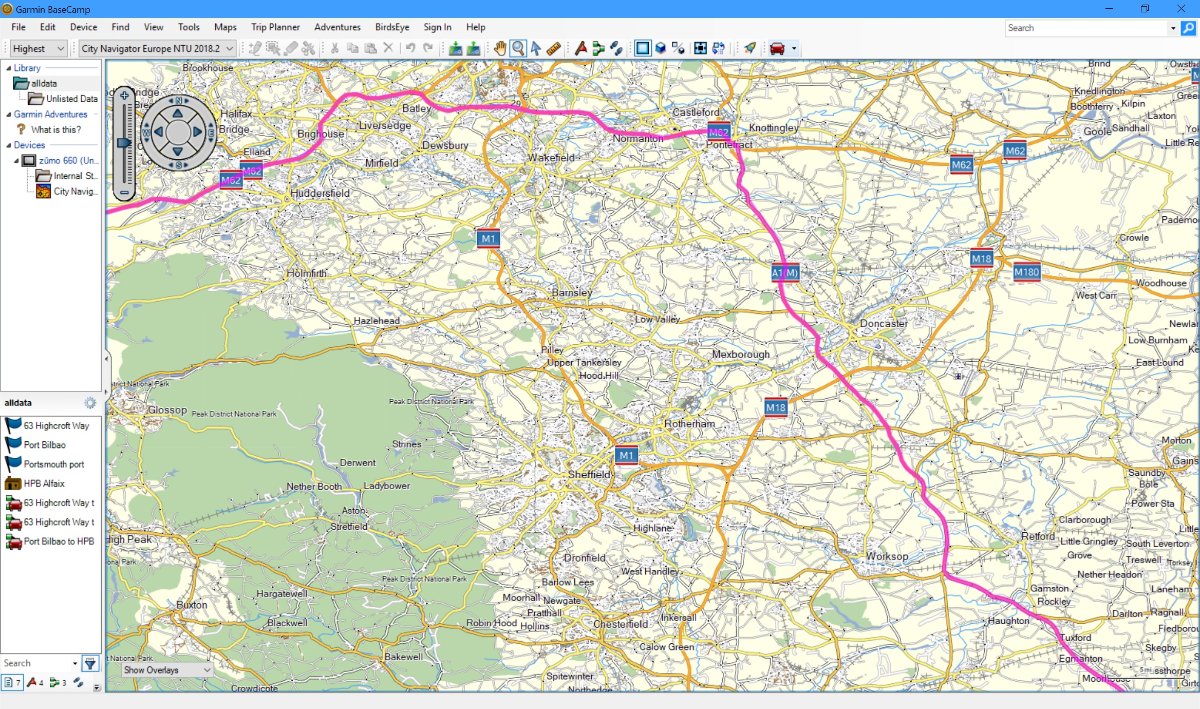Open the alldata list options gear

(90, 403)
